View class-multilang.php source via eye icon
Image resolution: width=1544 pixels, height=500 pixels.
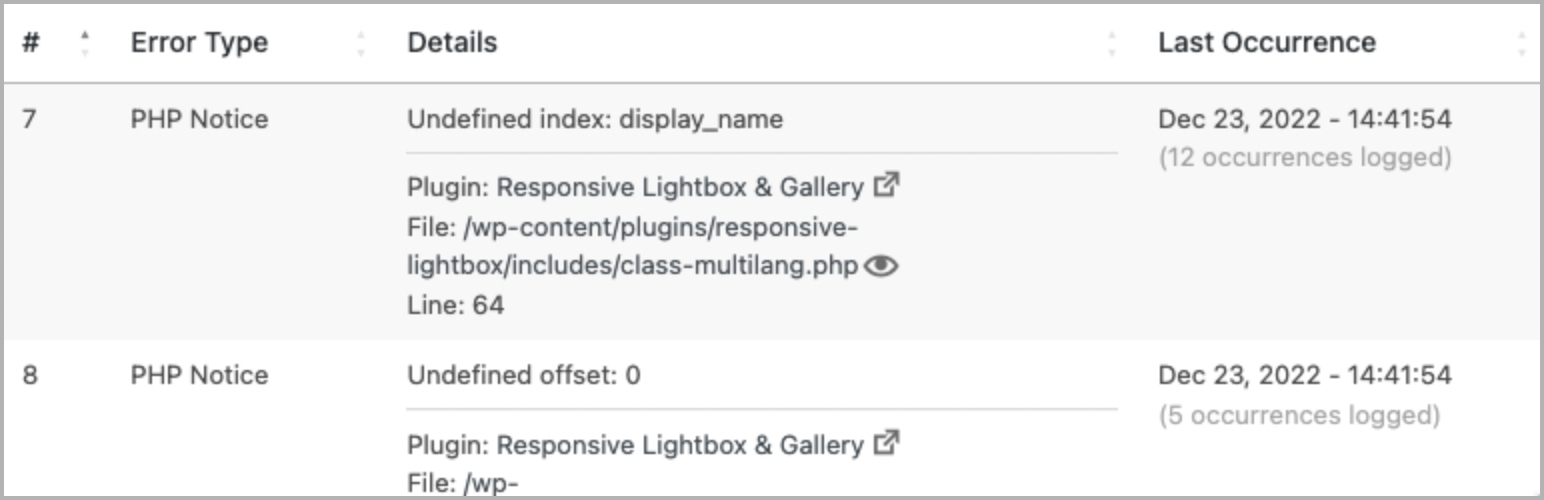[881, 266]
